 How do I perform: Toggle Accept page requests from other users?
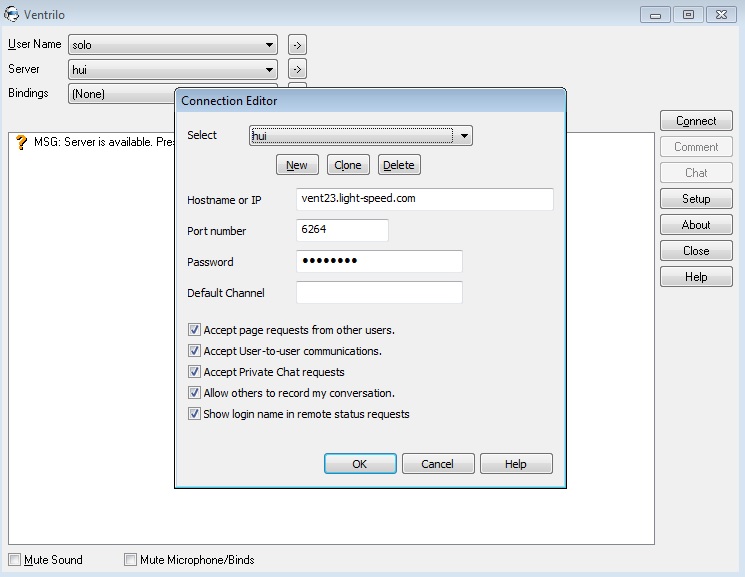pyautogui.click(x=194, y=329)
